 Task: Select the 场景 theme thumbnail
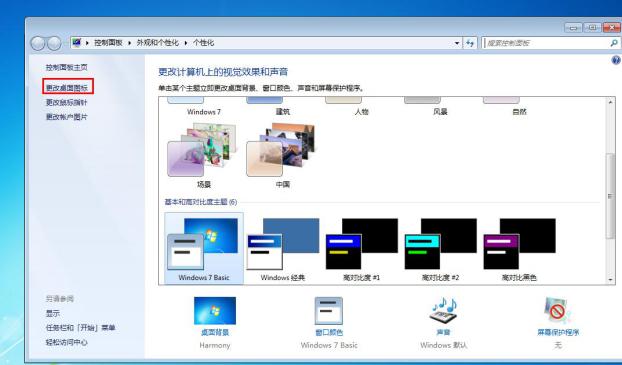tap(202, 150)
